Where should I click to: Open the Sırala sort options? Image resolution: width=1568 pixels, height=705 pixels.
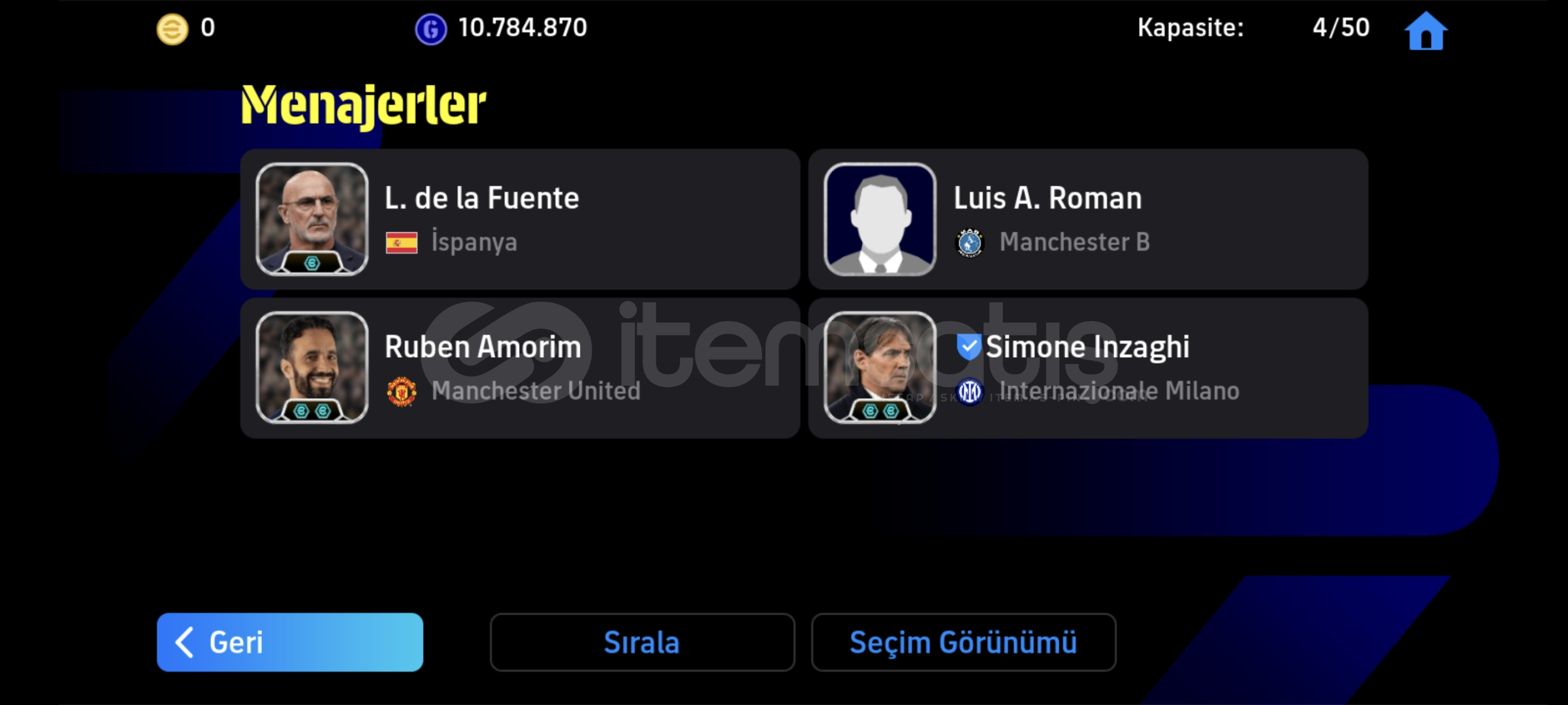pyautogui.click(x=643, y=642)
